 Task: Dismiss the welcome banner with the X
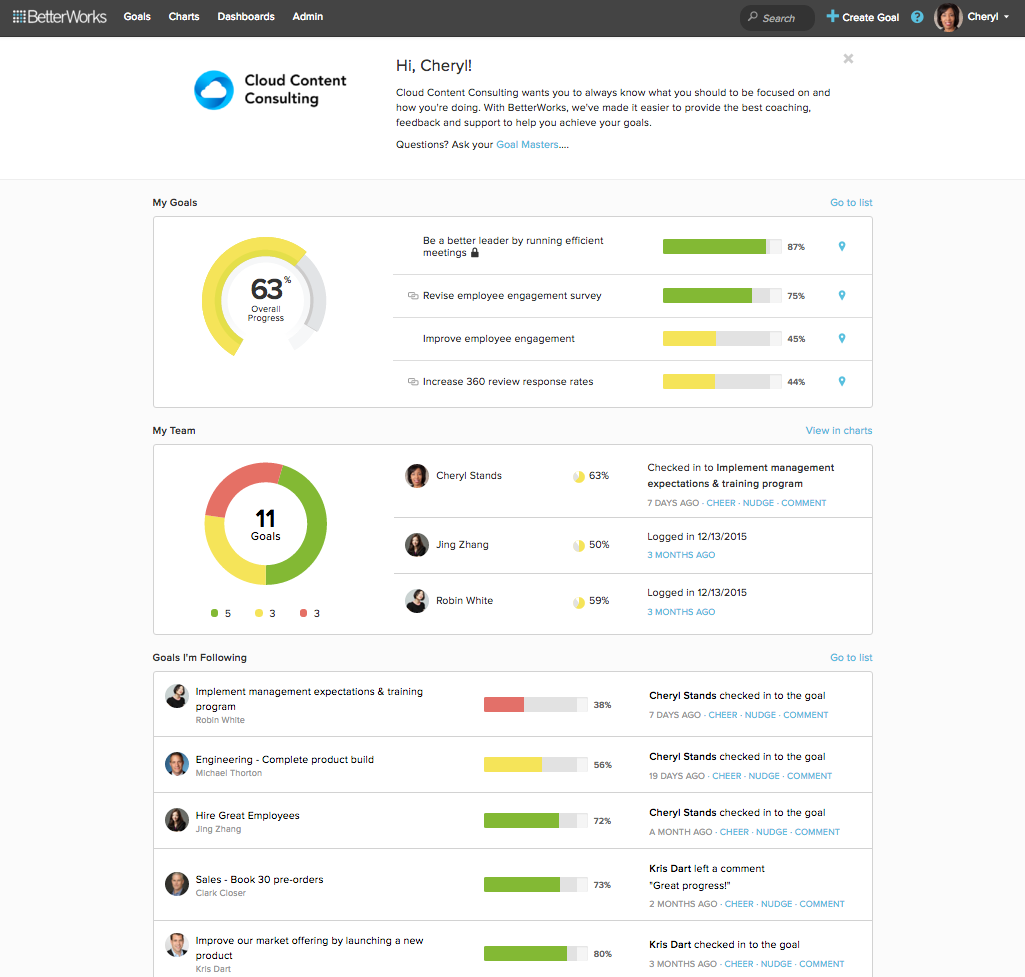(848, 59)
